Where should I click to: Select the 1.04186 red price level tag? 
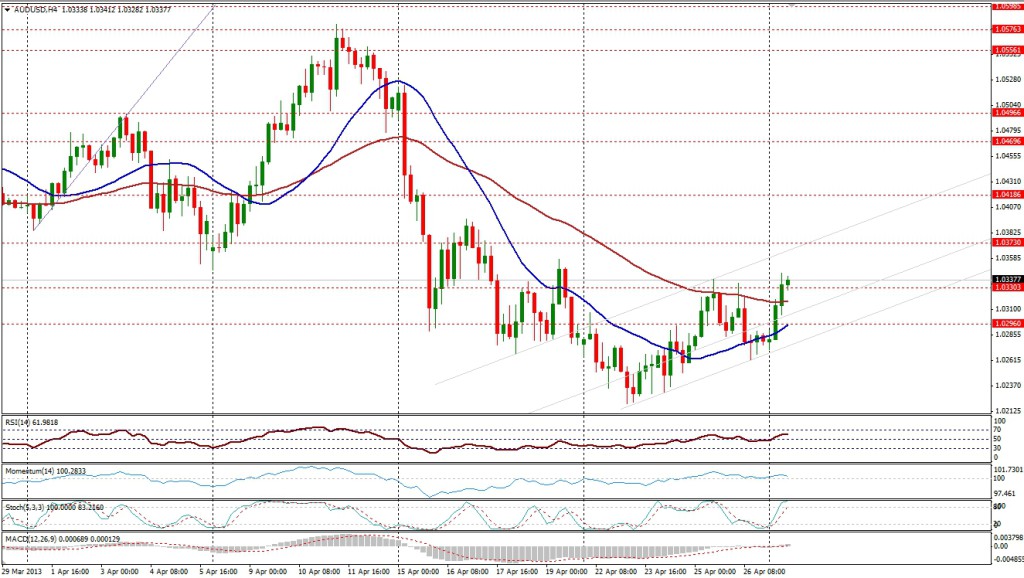[1006, 194]
